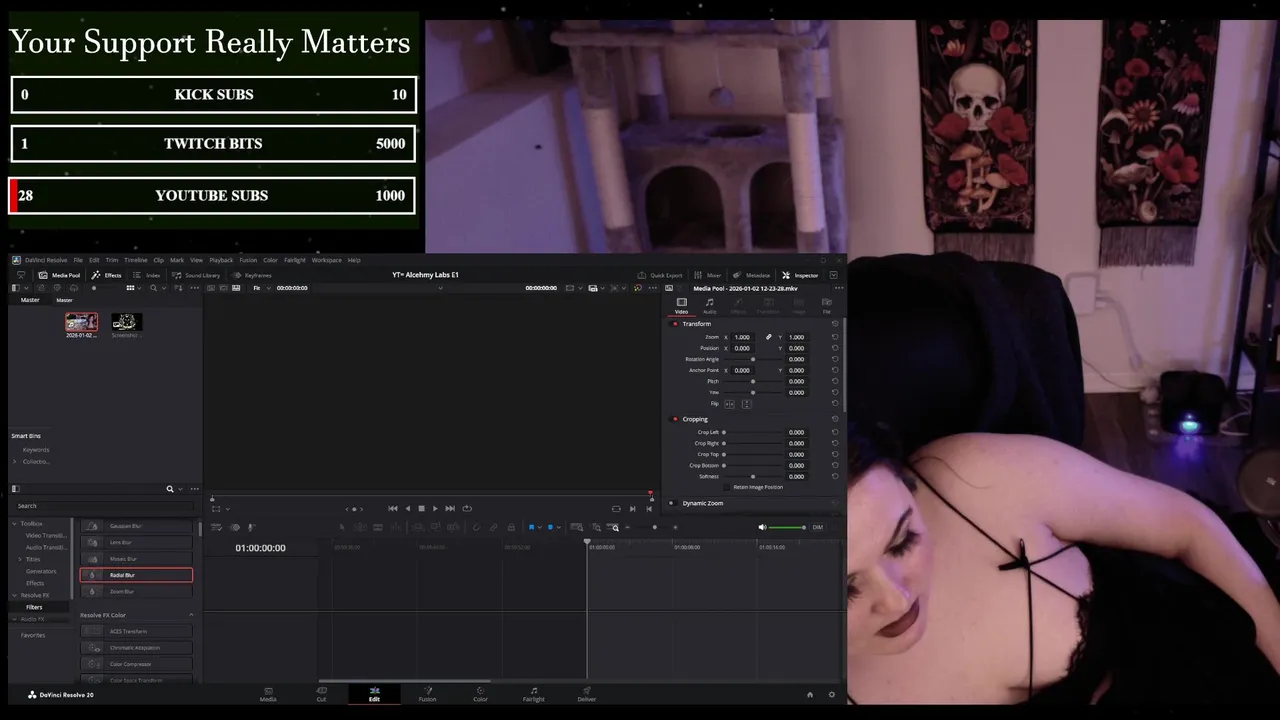
Task: Select the Screenshot clip thumbnail
Action: 126,322
